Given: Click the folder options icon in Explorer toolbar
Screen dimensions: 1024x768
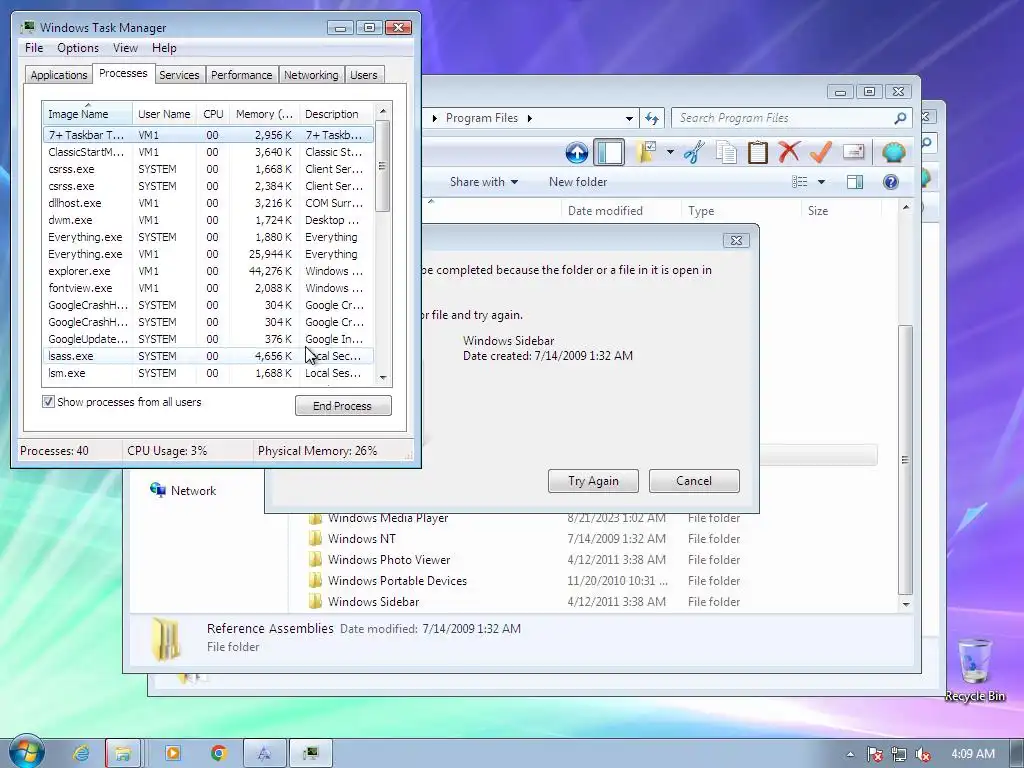Looking at the screenshot, I should [647, 152].
